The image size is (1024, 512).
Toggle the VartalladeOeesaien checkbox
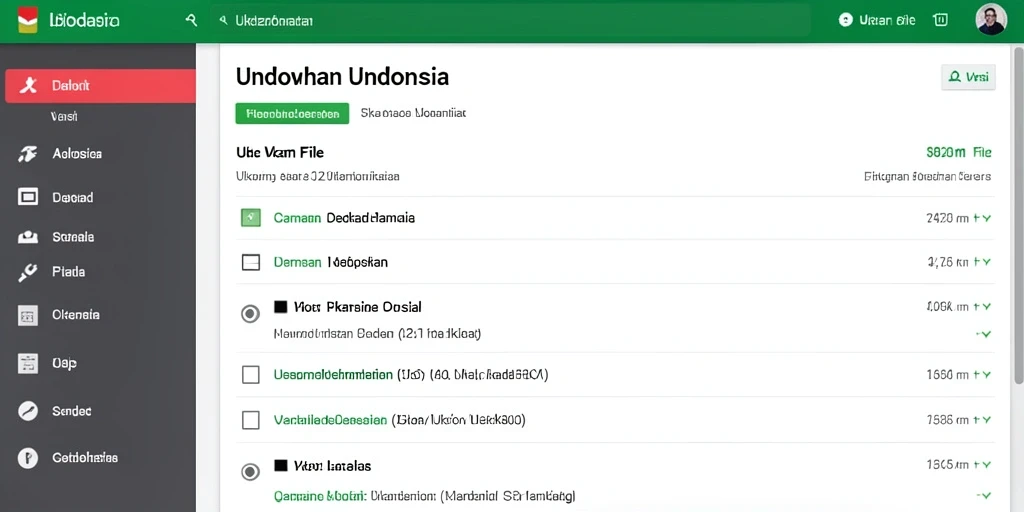click(x=251, y=420)
